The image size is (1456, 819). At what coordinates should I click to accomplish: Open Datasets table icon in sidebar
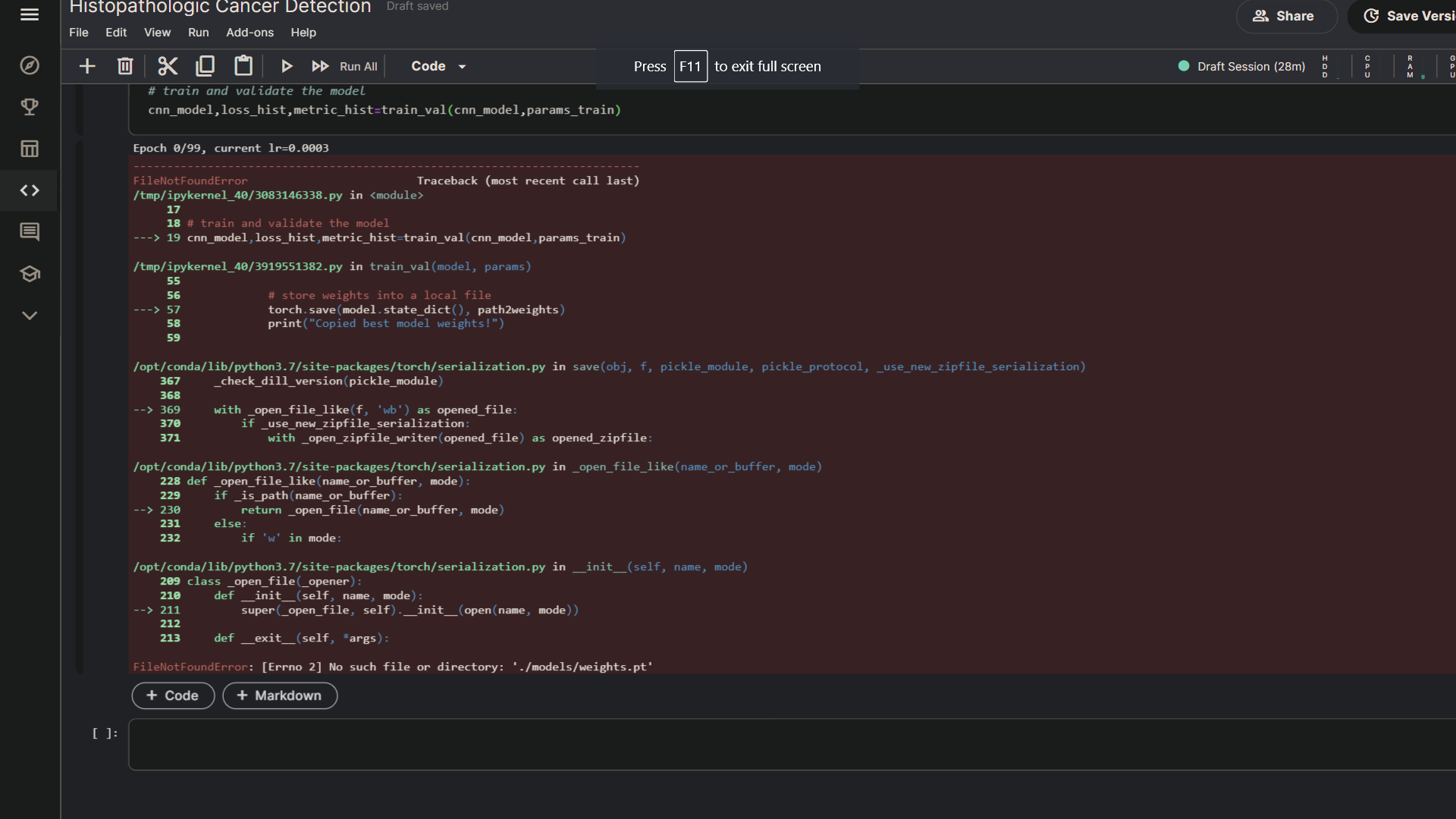point(30,149)
